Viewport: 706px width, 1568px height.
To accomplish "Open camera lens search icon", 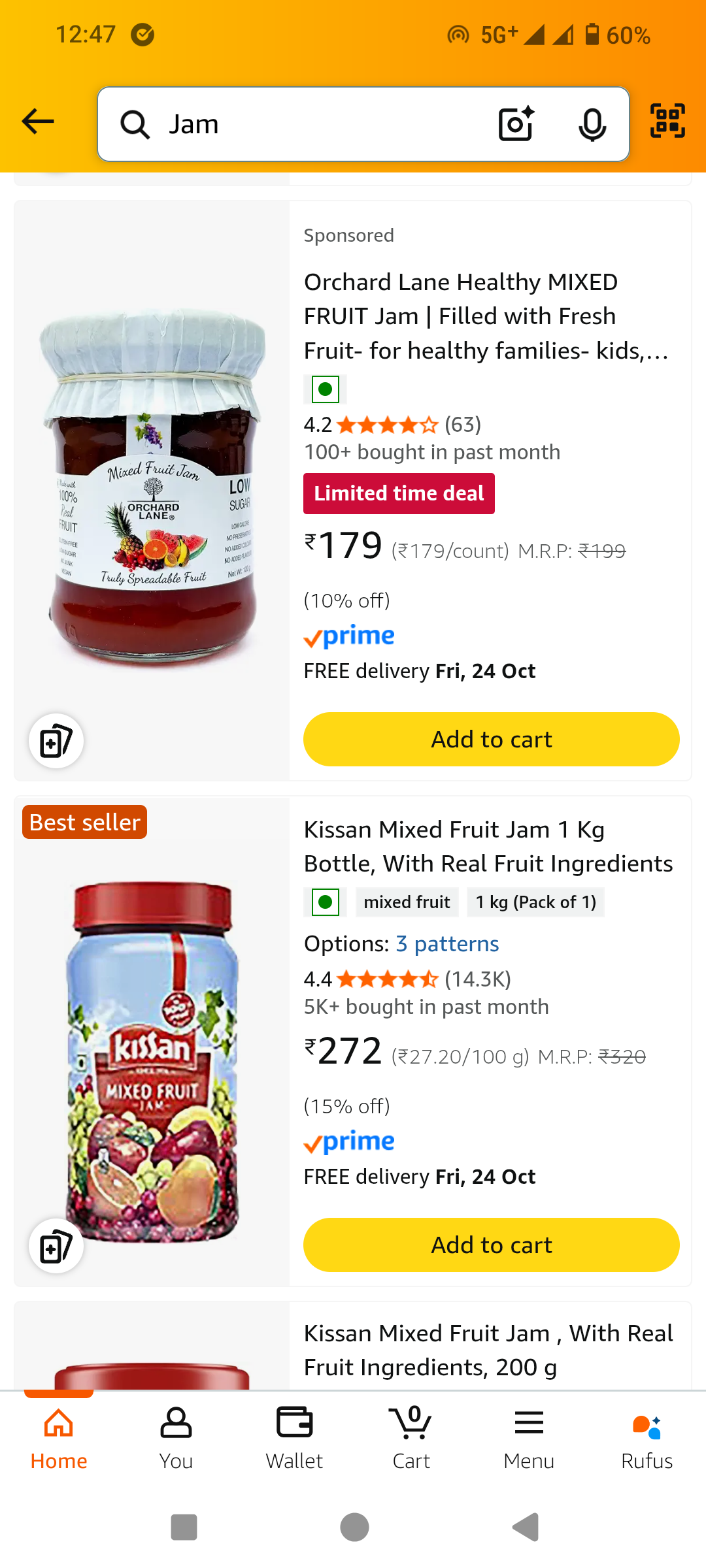I will pos(516,124).
